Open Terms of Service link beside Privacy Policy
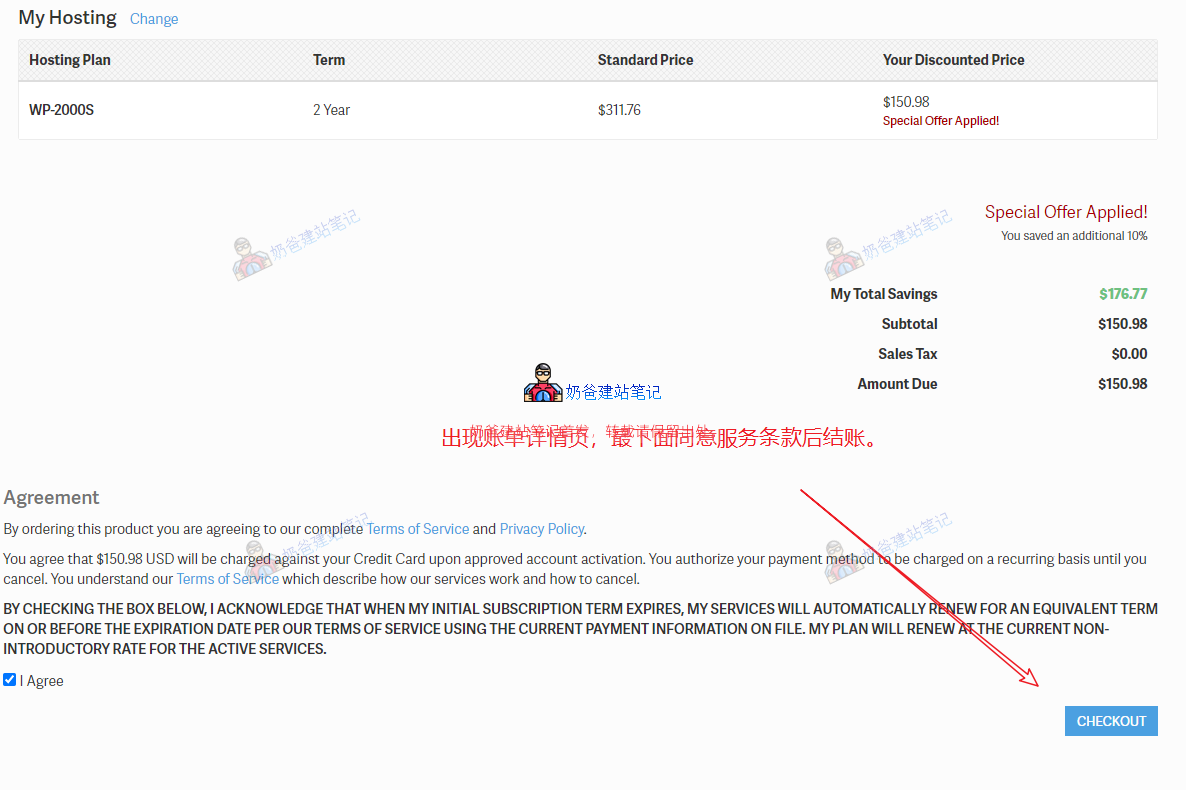1186x790 pixels. click(418, 529)
